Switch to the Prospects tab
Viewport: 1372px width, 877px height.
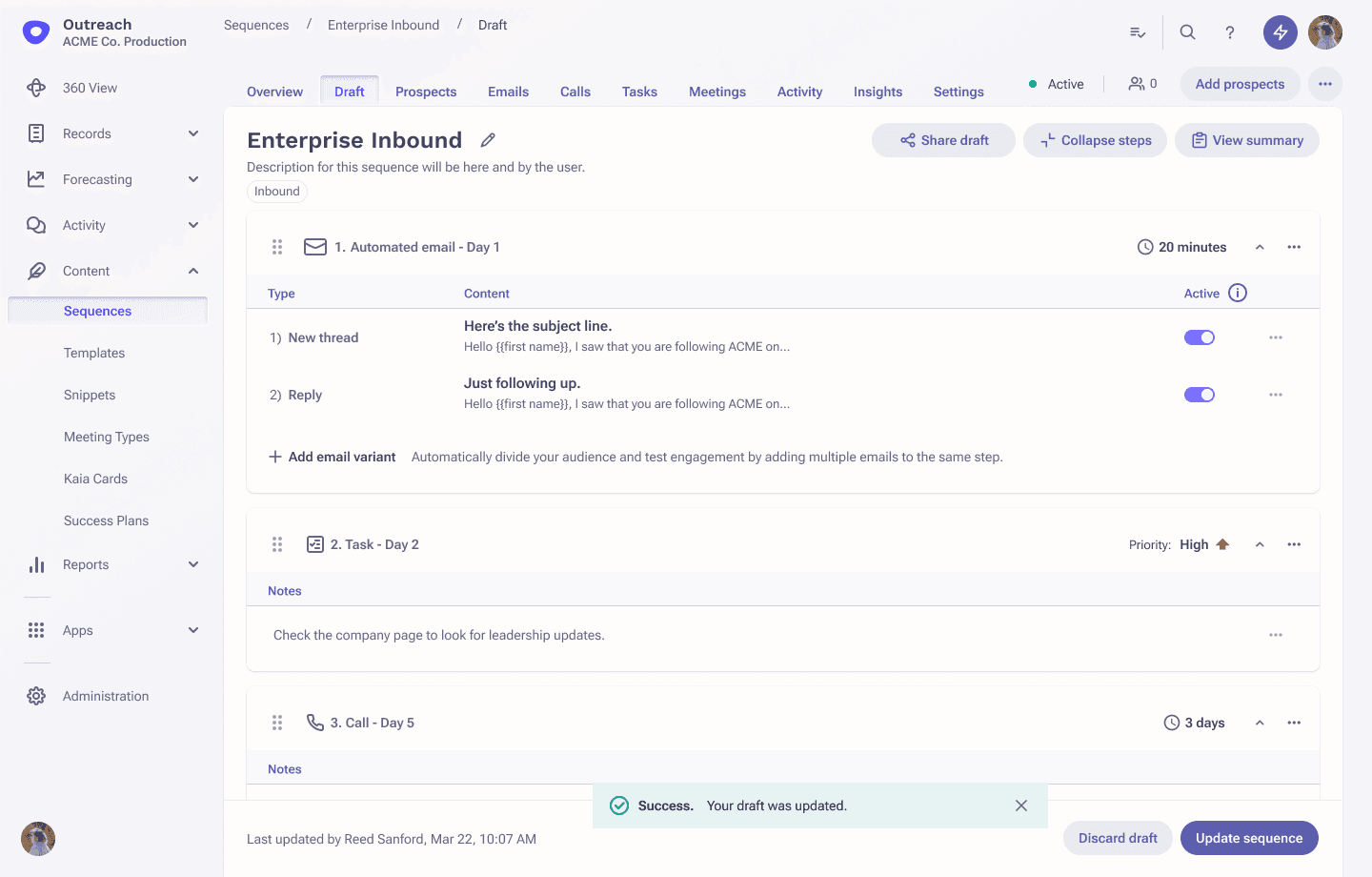(426, 92)
